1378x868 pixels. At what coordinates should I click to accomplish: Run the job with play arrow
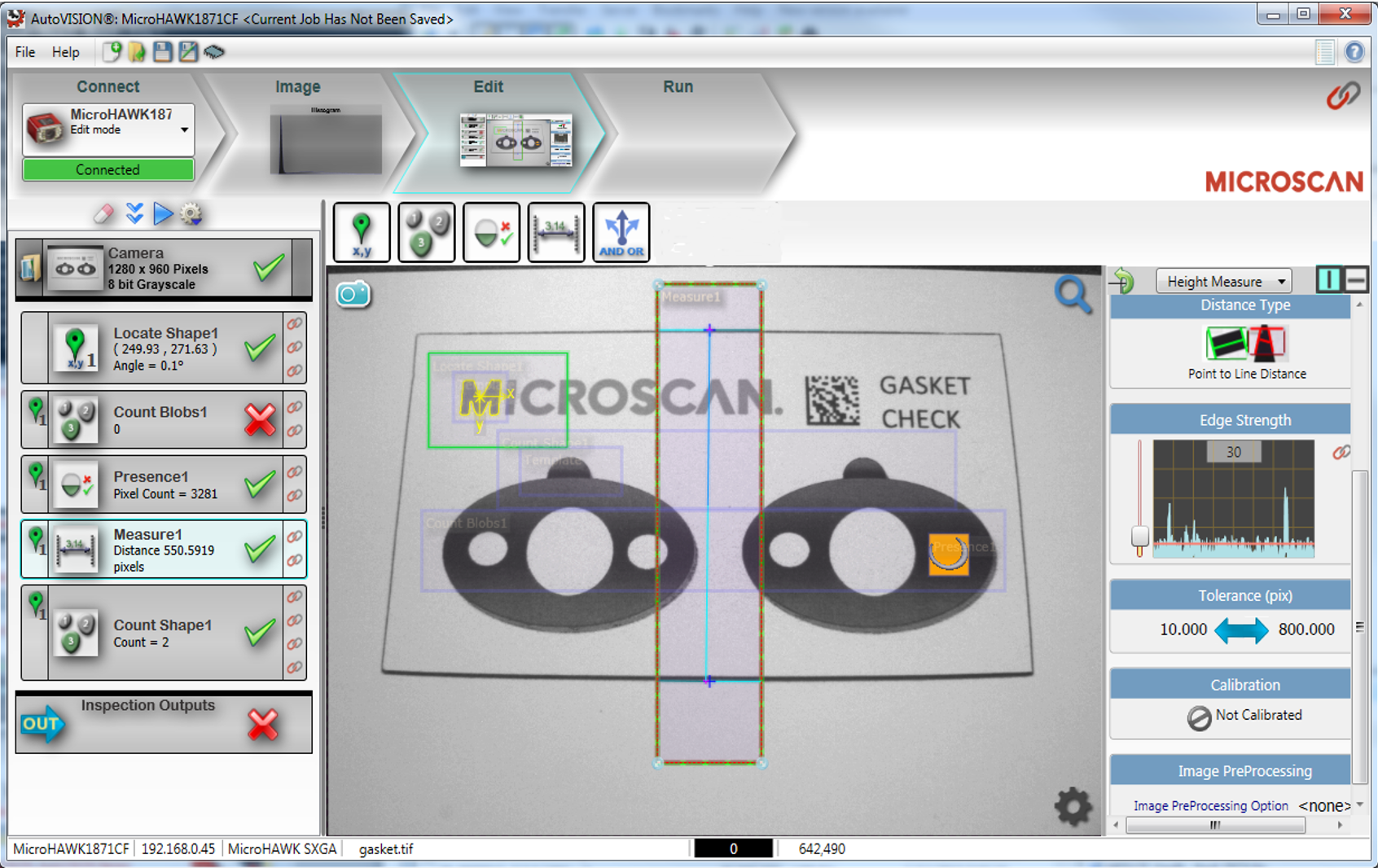click(163, 213)
